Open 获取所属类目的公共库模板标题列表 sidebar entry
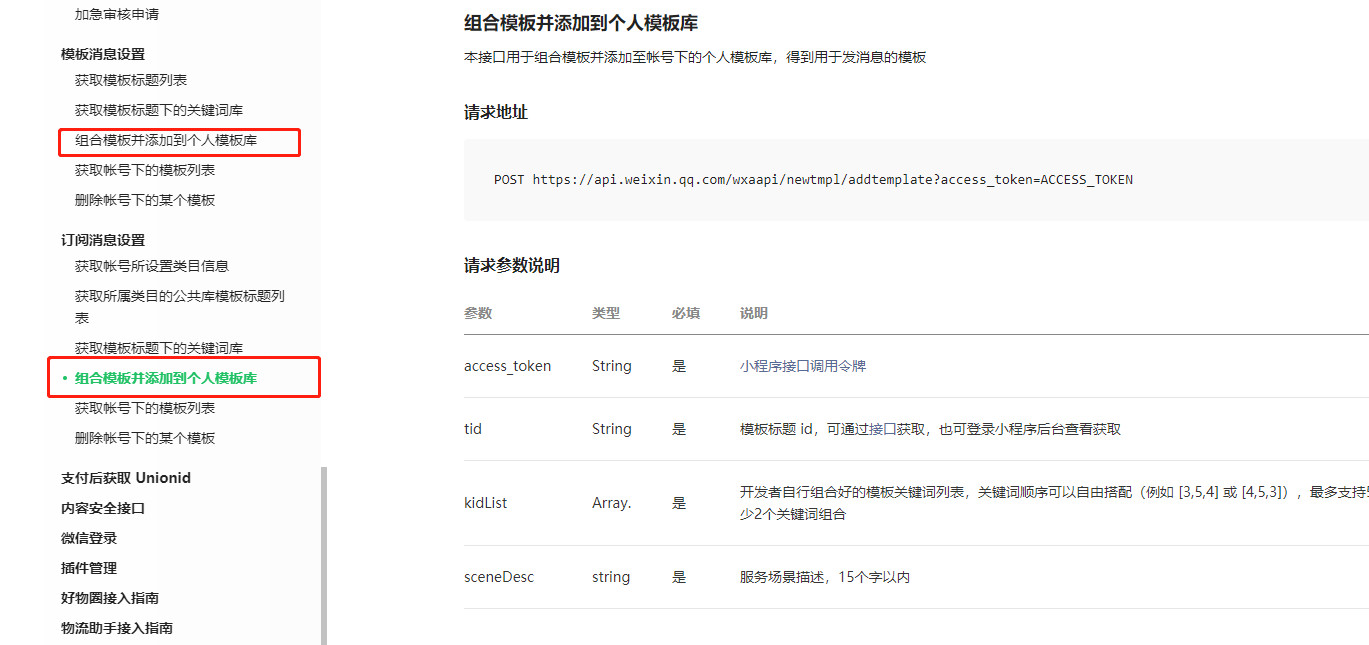1369x645 pixels. point(180,307)
